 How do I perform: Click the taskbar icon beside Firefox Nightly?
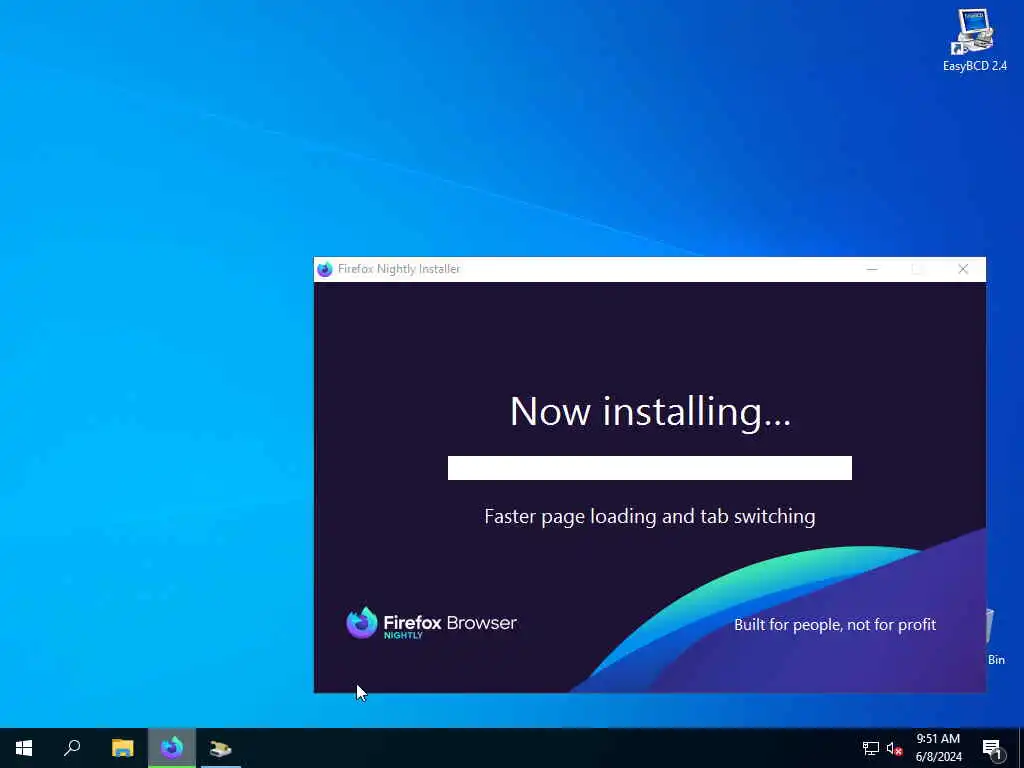pos(221,748)
